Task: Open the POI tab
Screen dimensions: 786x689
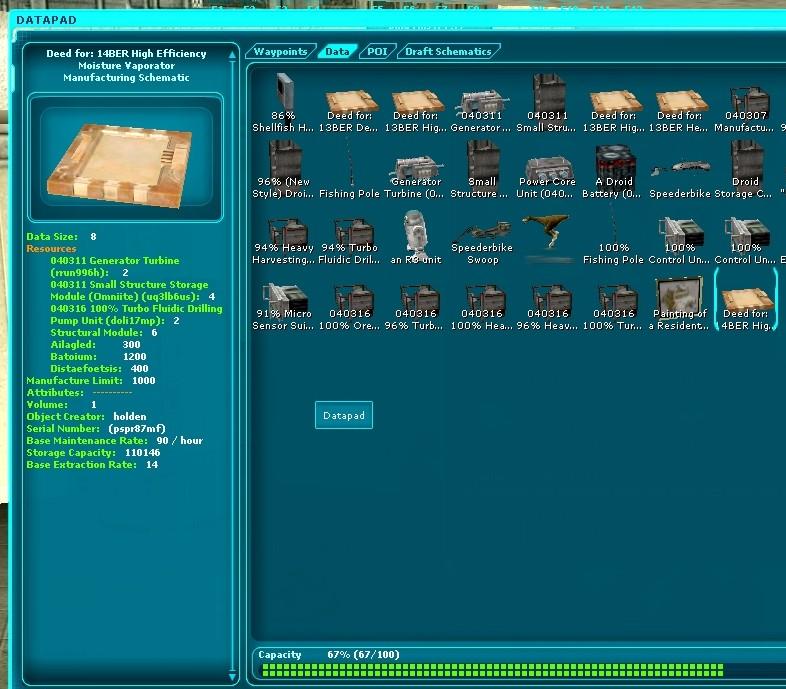Action: pyautogui.click(x=377, y=51)
